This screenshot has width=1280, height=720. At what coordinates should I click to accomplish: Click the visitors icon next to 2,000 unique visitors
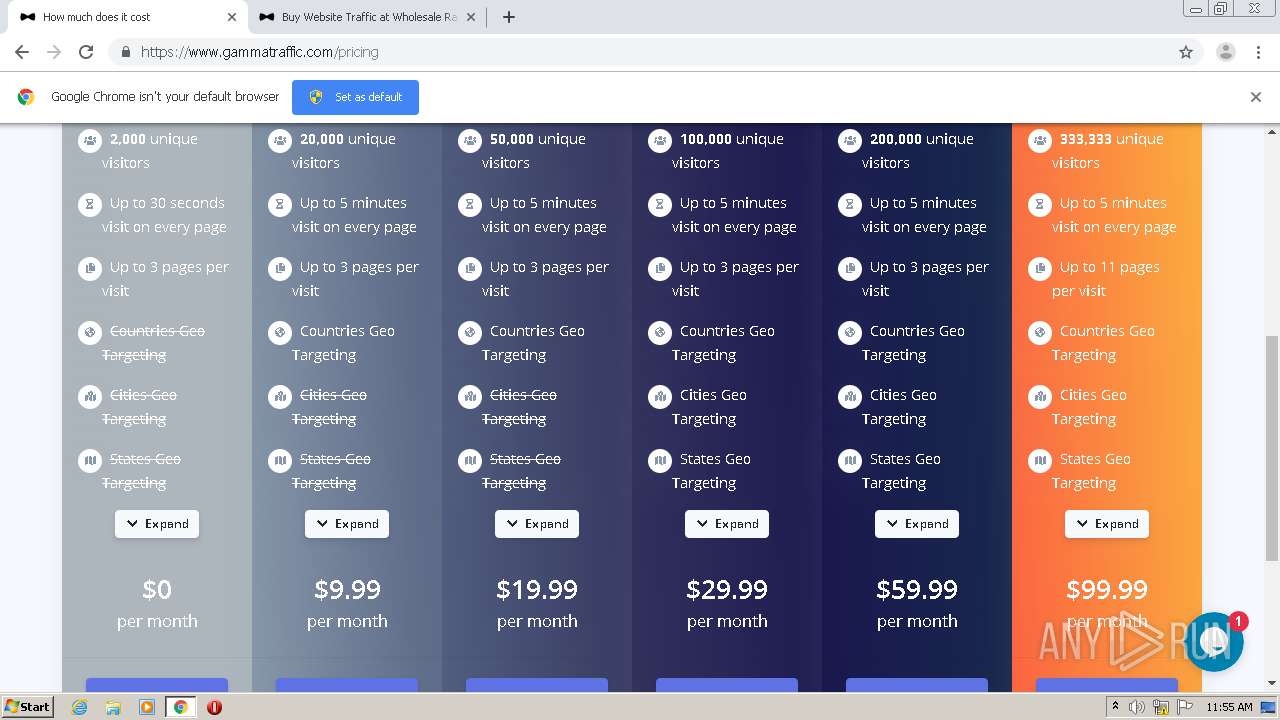point(90,140)
